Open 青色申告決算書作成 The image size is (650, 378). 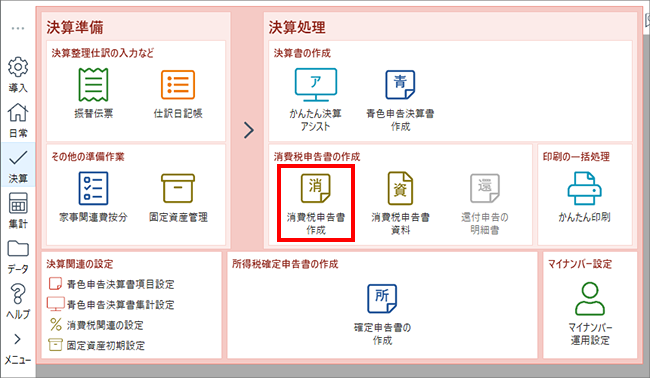pos(400,101)
